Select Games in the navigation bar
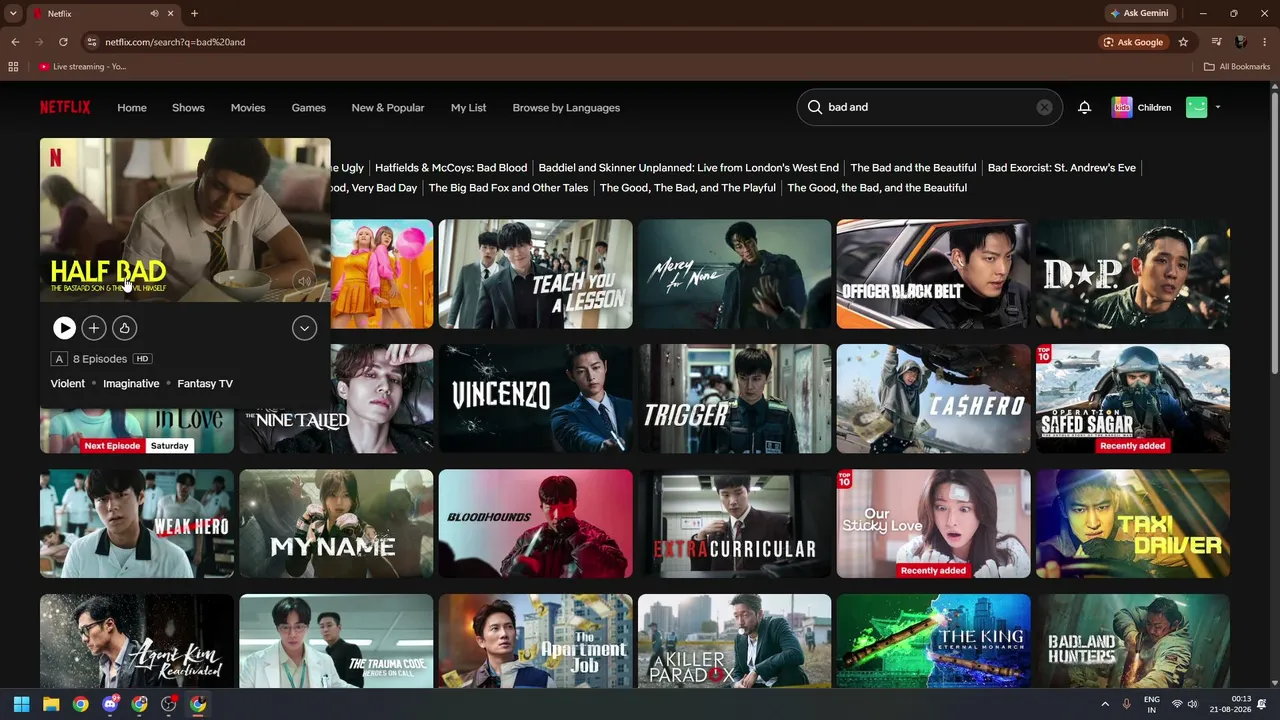1280x720 pixels. tap(308, 107)
